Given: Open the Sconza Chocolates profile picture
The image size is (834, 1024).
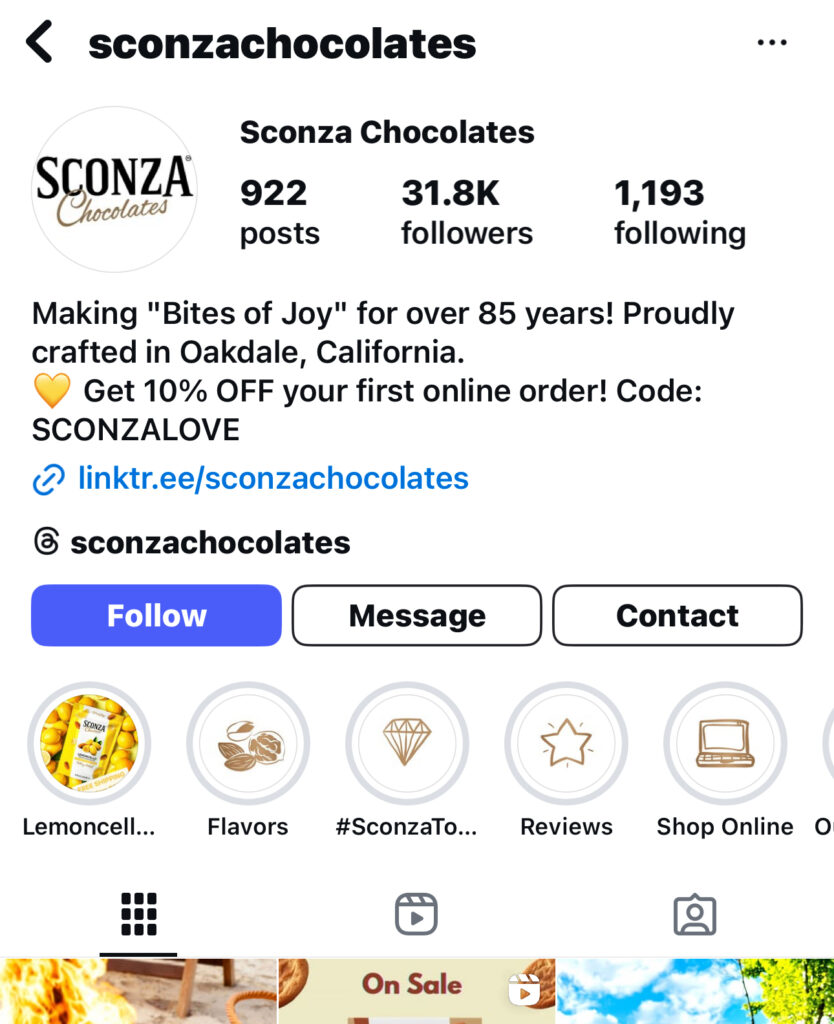Looking at the screenshot, I should (114, 190).
